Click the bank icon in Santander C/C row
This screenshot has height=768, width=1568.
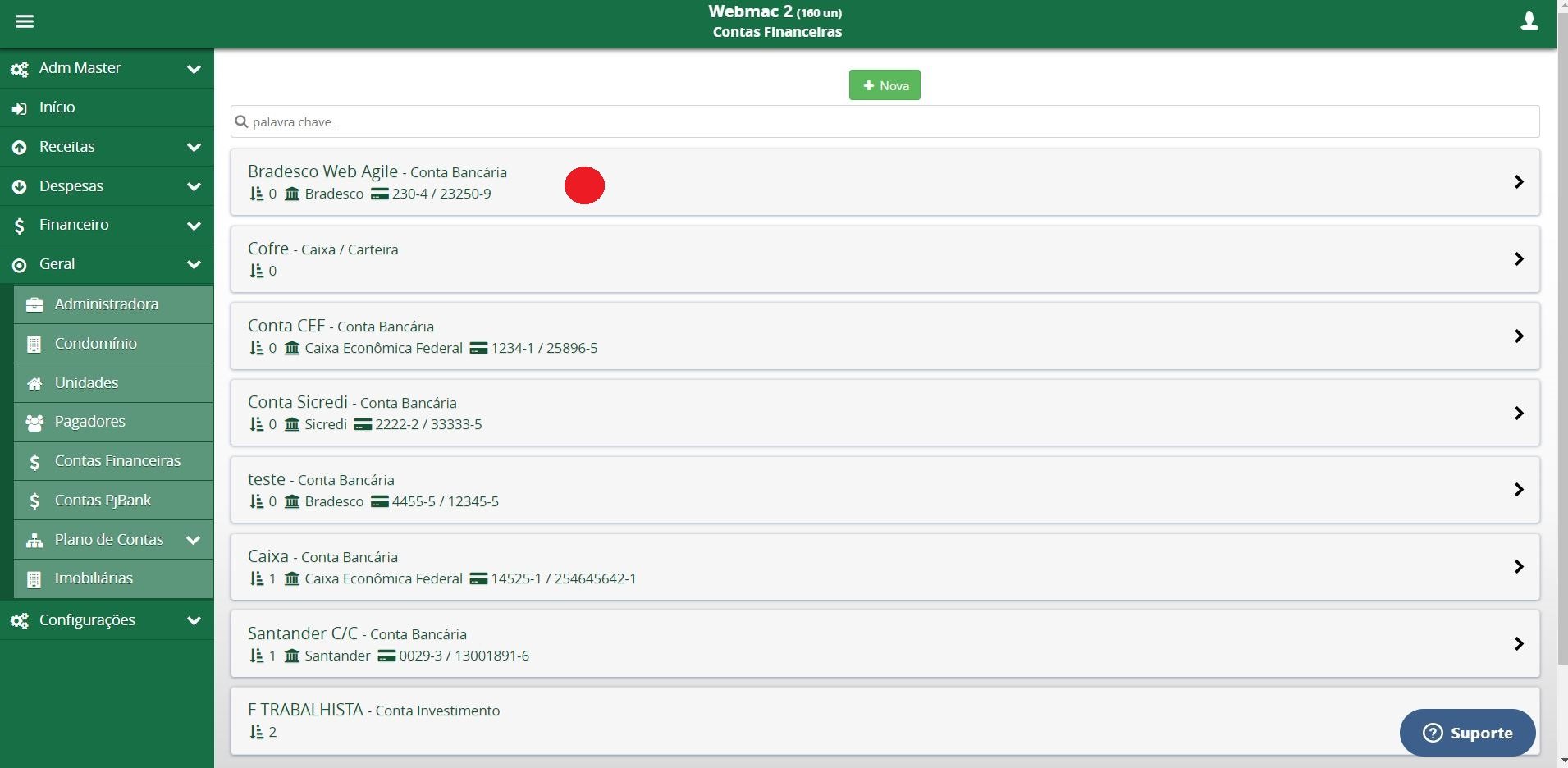292,656
